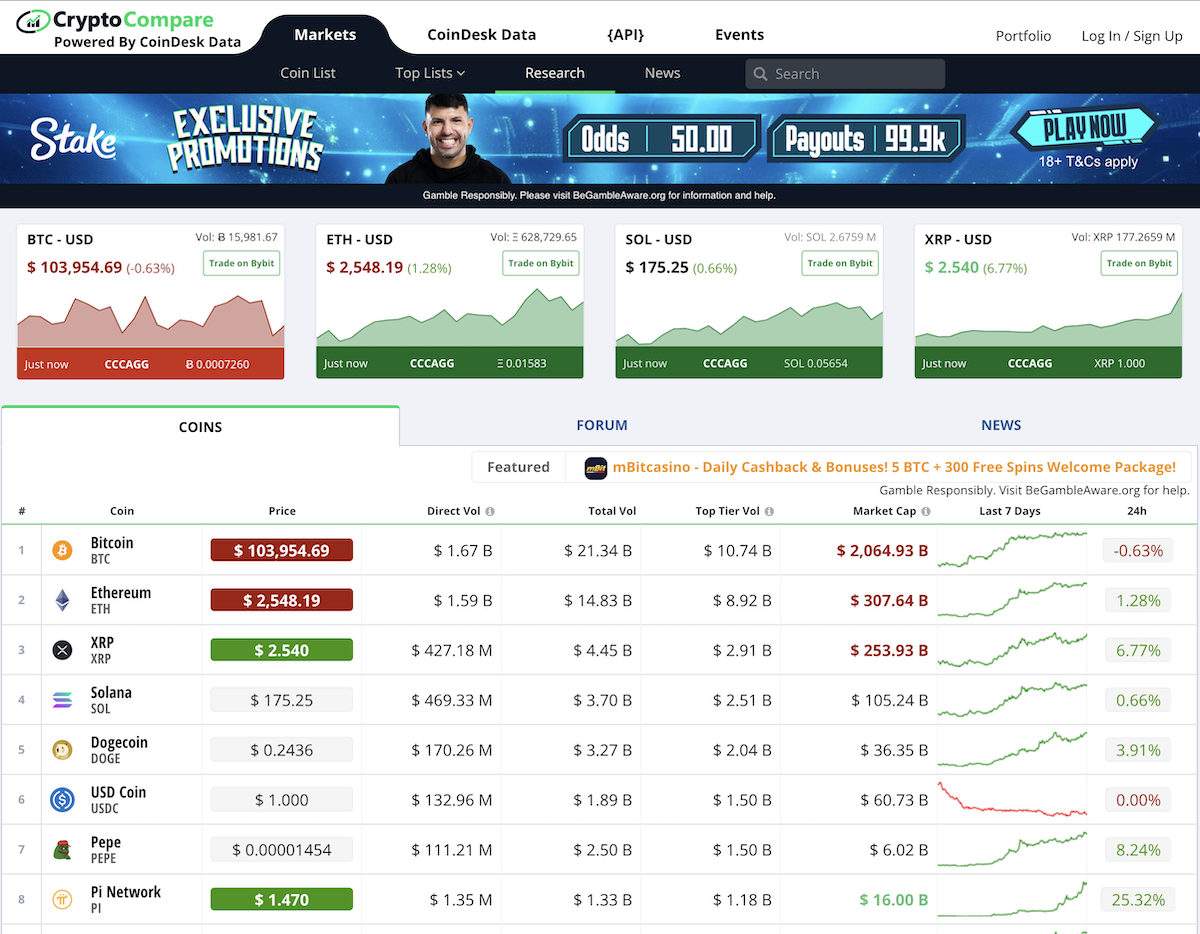Click the Dogecoin coin icon
The height and width of the screenshot is (934, 1200).
[62, 750]
